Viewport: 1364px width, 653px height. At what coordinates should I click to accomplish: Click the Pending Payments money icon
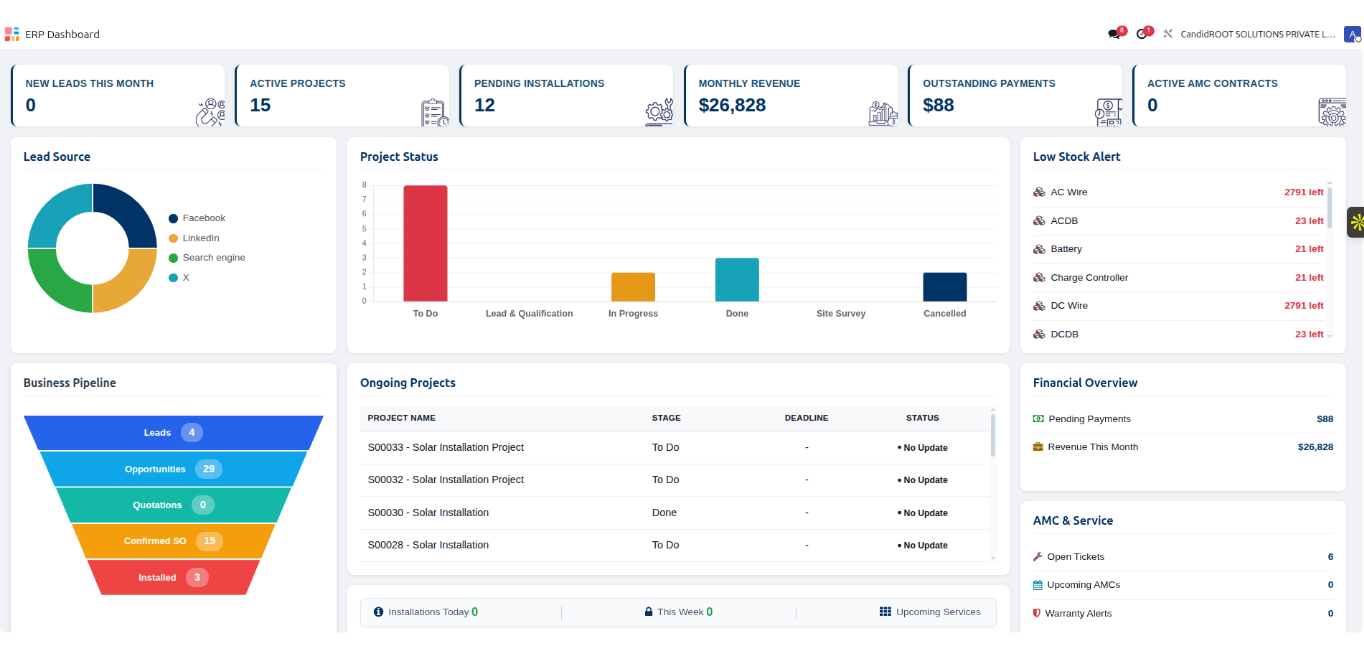[x=1038, y=419]
